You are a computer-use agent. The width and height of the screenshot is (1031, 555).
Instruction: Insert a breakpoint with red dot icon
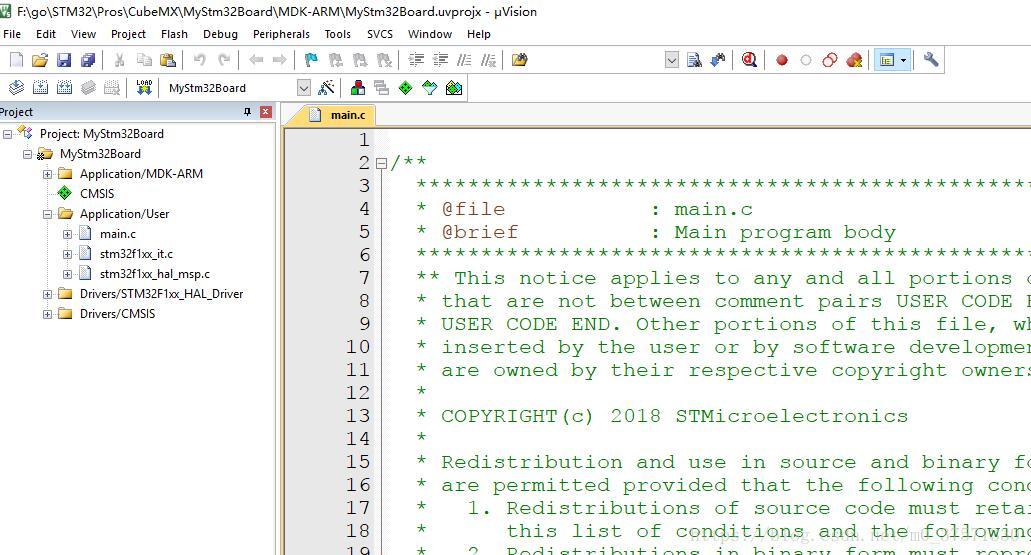point(782,60)
